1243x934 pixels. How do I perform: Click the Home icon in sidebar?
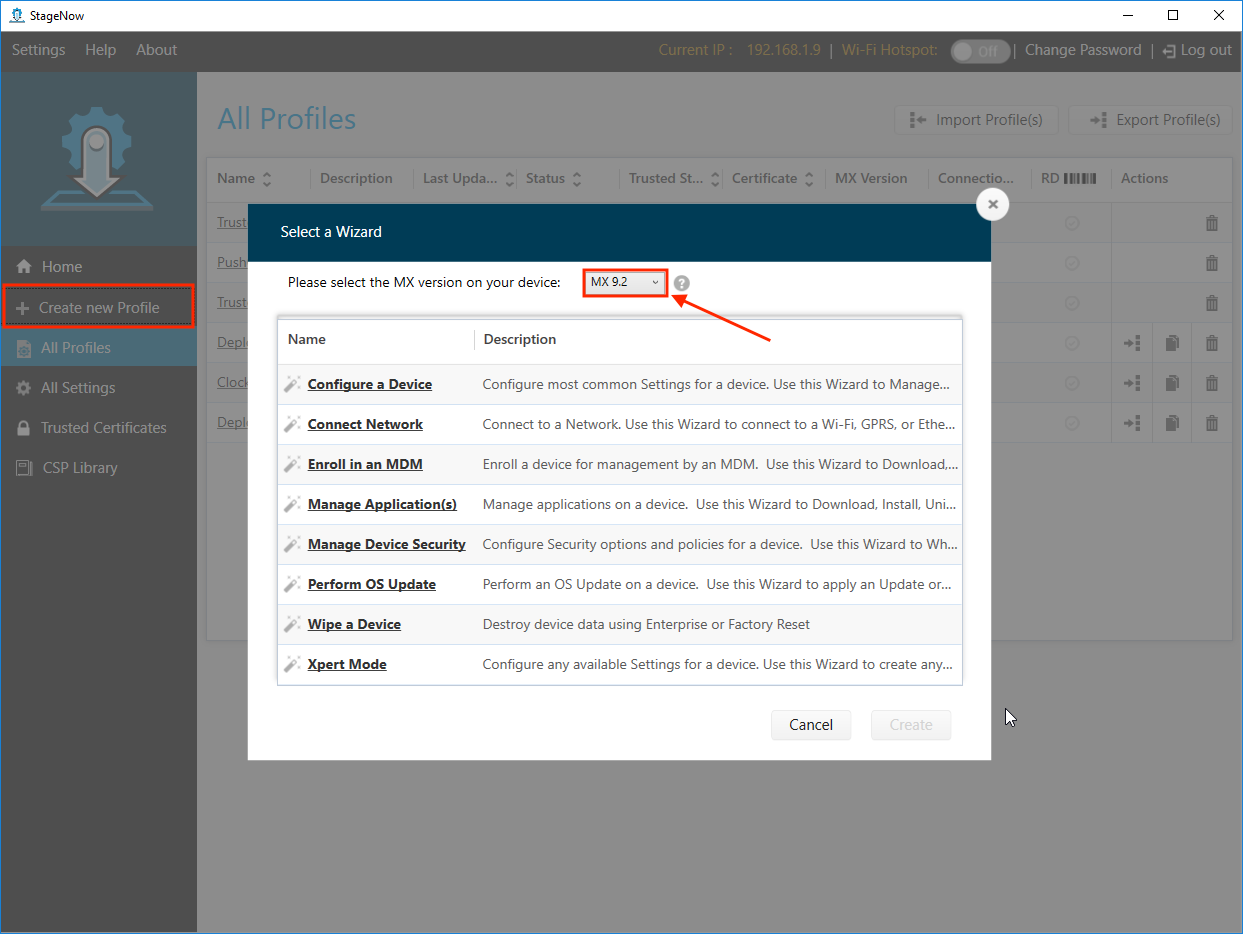(x=25, y=267)
